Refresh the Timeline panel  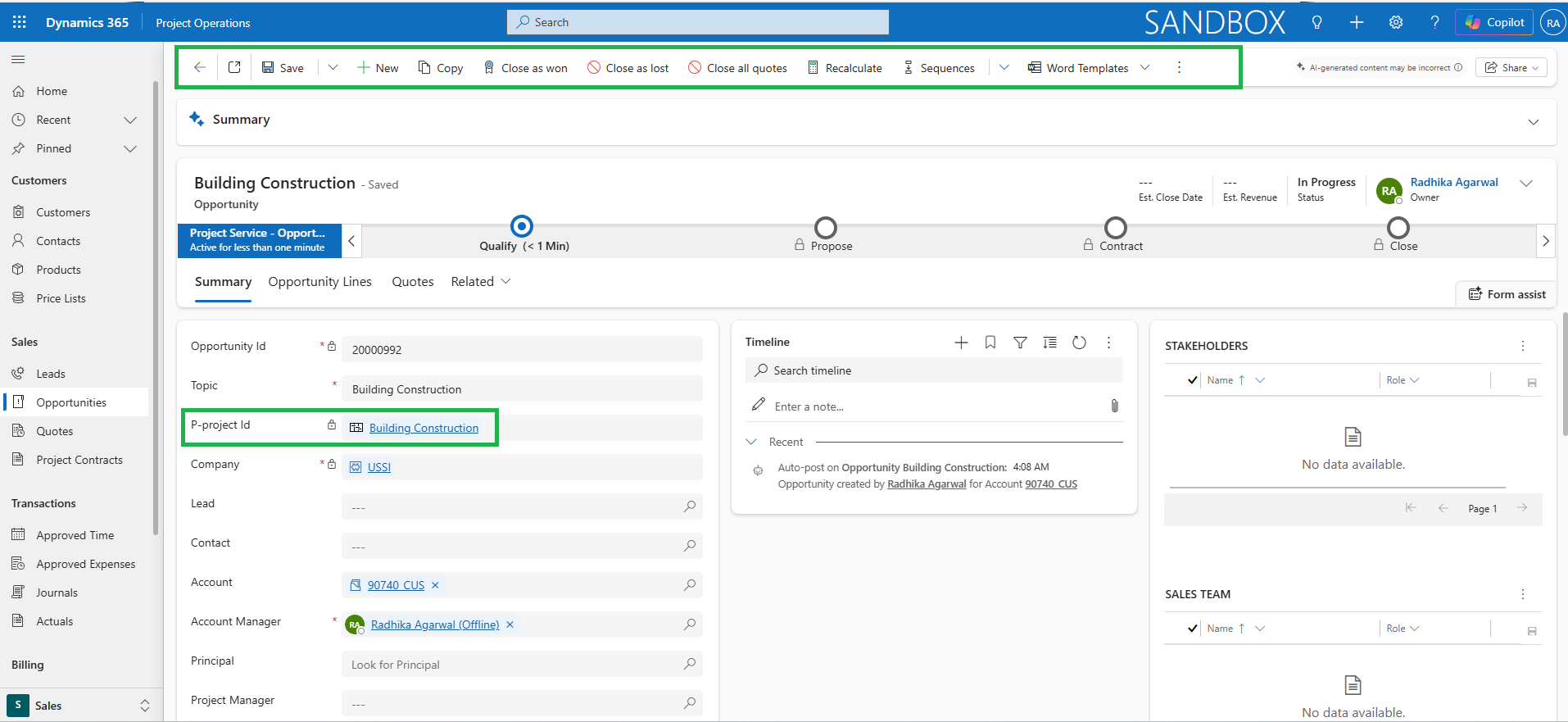pyautogui.click(x=1079, y=343)
